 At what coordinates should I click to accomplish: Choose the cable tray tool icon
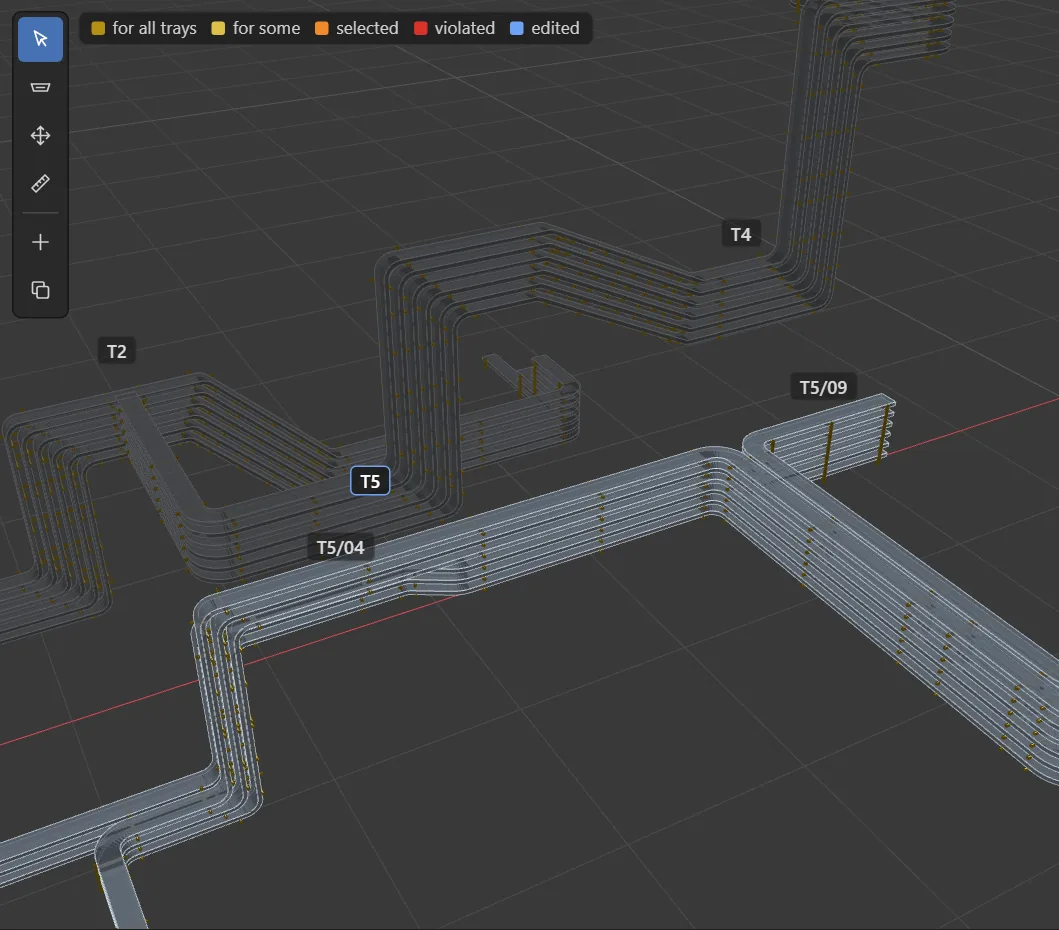point(41,87)
